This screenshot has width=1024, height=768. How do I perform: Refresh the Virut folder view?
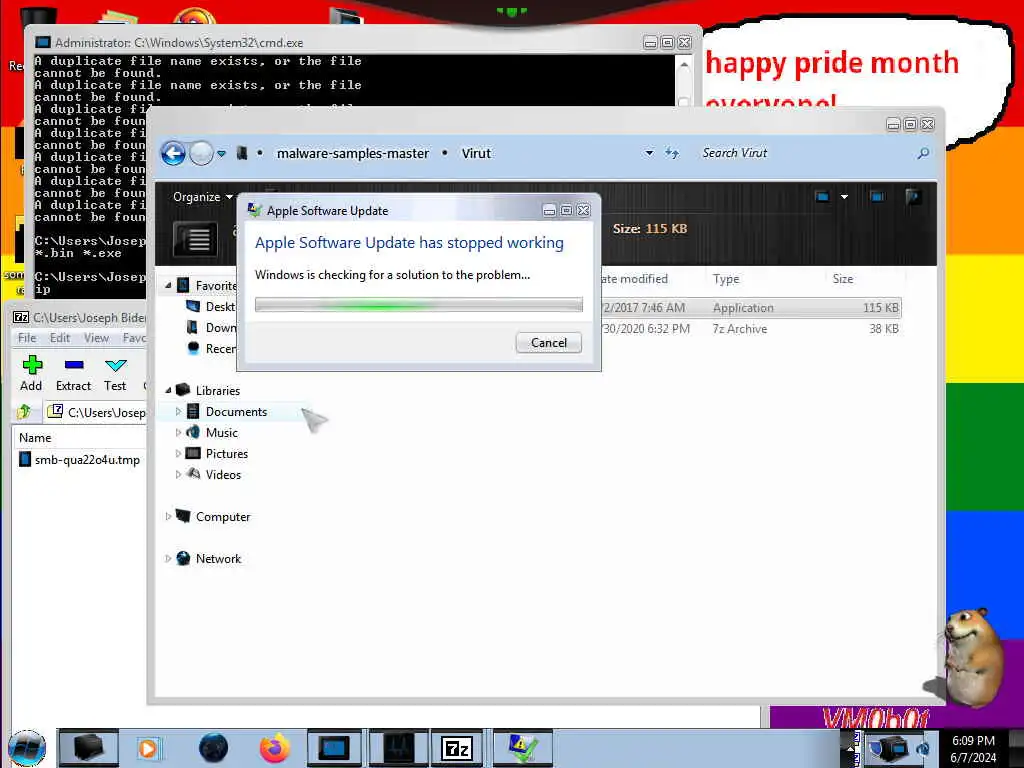(x=672, y=153)
